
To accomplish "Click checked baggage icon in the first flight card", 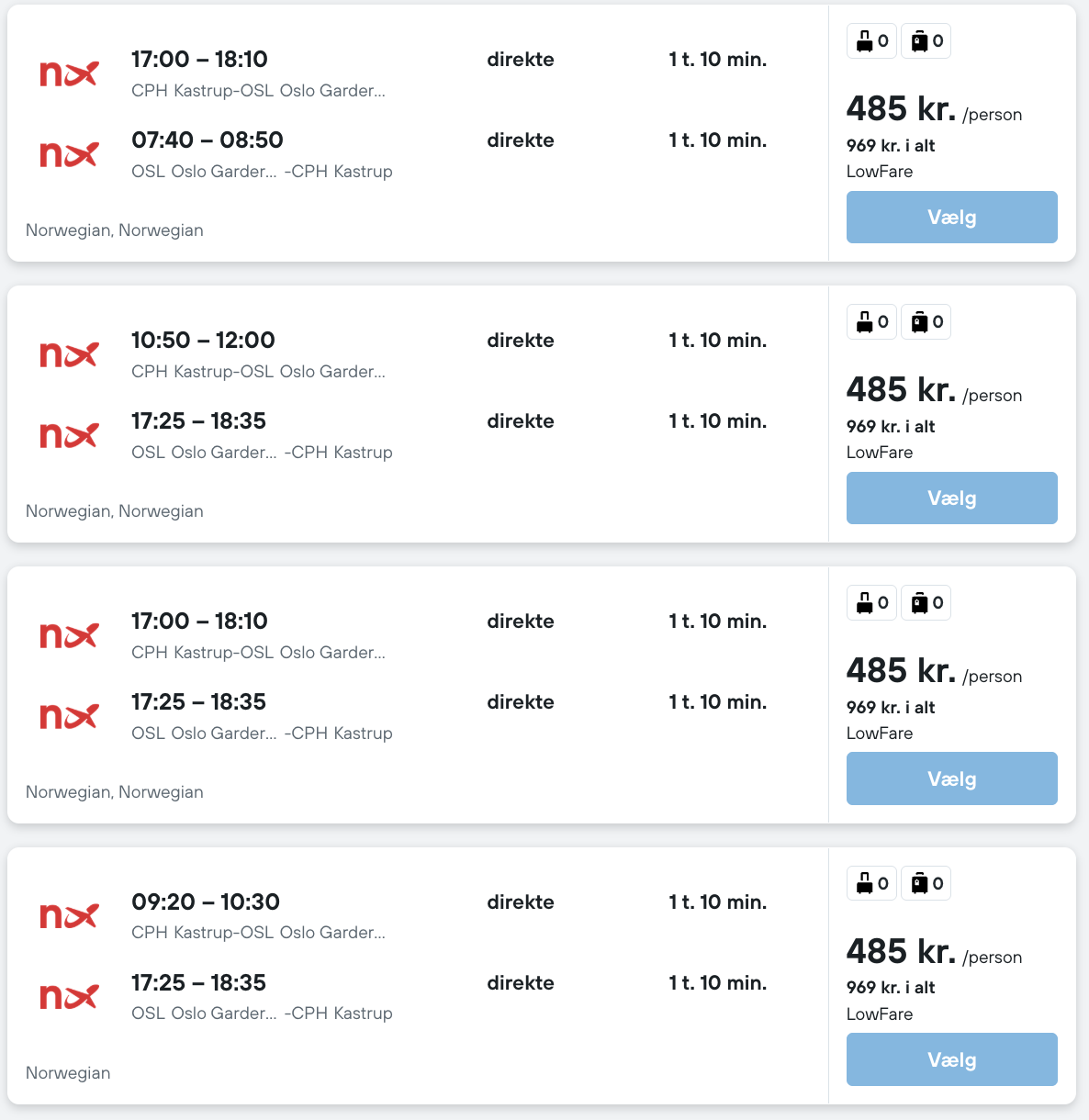I will pyautogui.click(x=919, y=41).
